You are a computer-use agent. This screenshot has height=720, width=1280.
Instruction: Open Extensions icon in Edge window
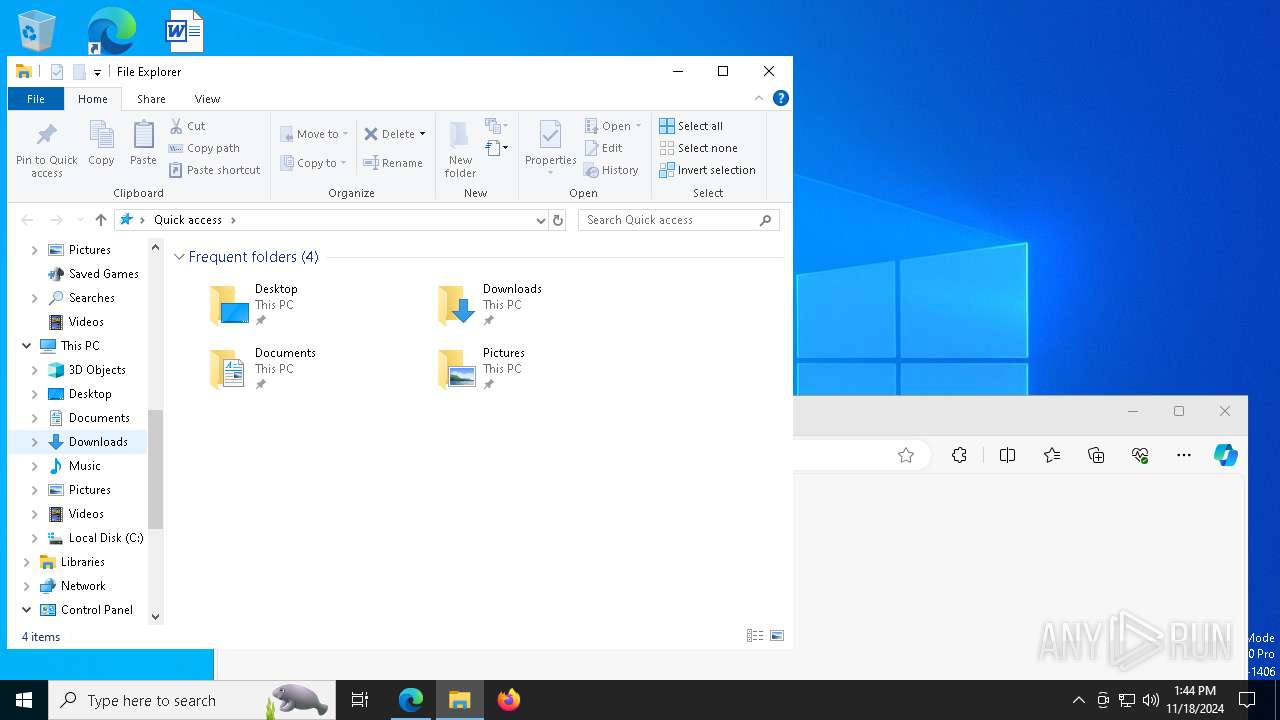(x=959, y=455)
